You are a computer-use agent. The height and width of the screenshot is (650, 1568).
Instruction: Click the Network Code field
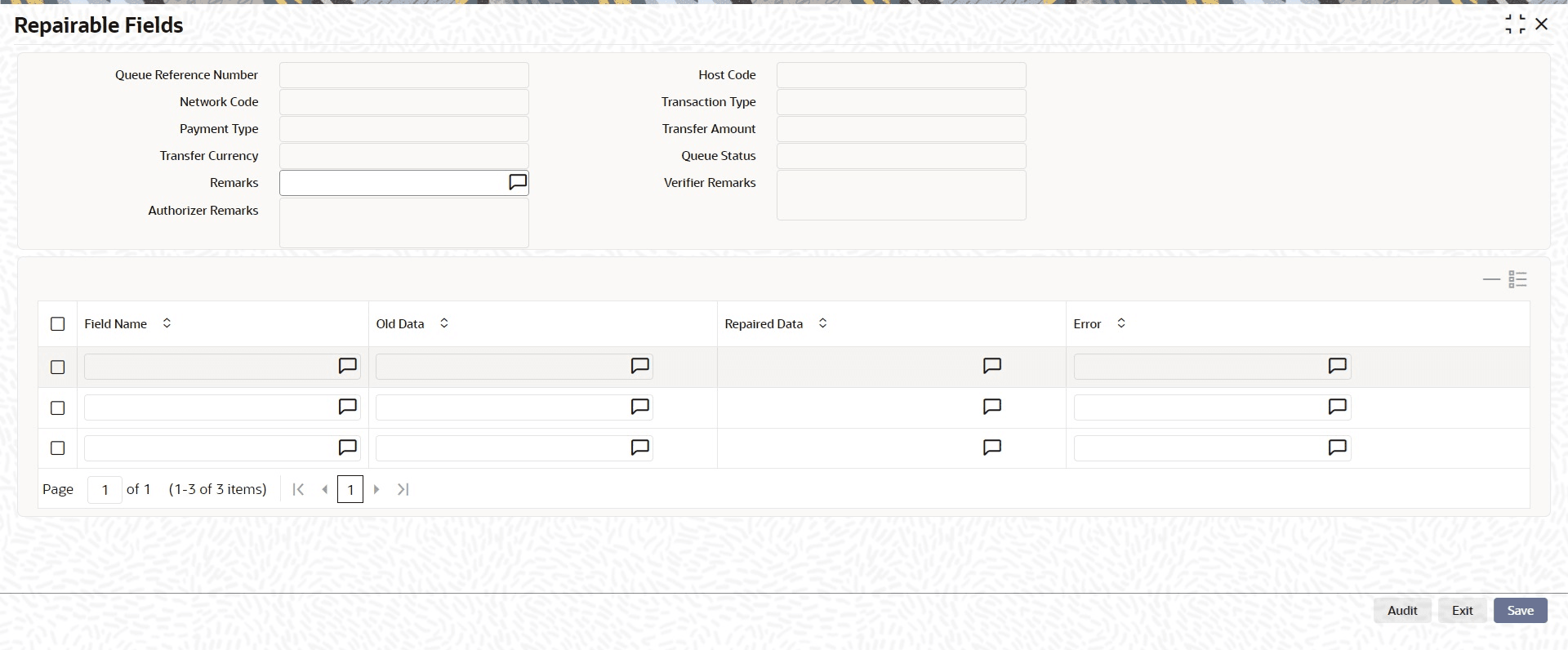404,102
